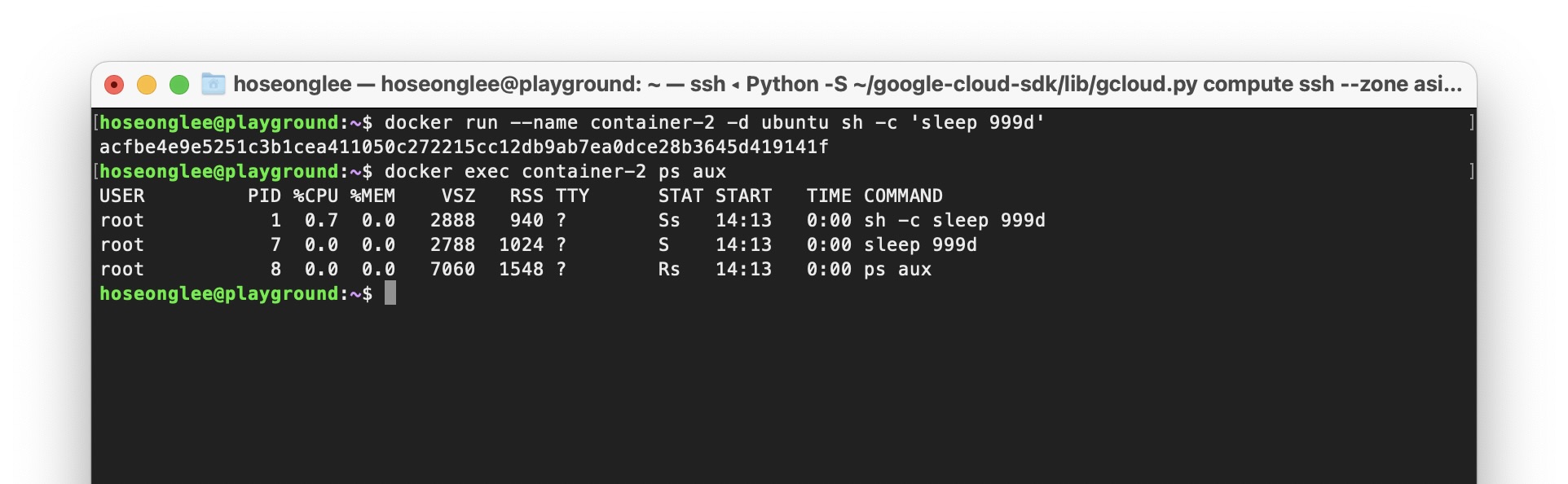Click the blocky terminal cursor
Viewport: 1568px width, 484px height.
point(389,293)
